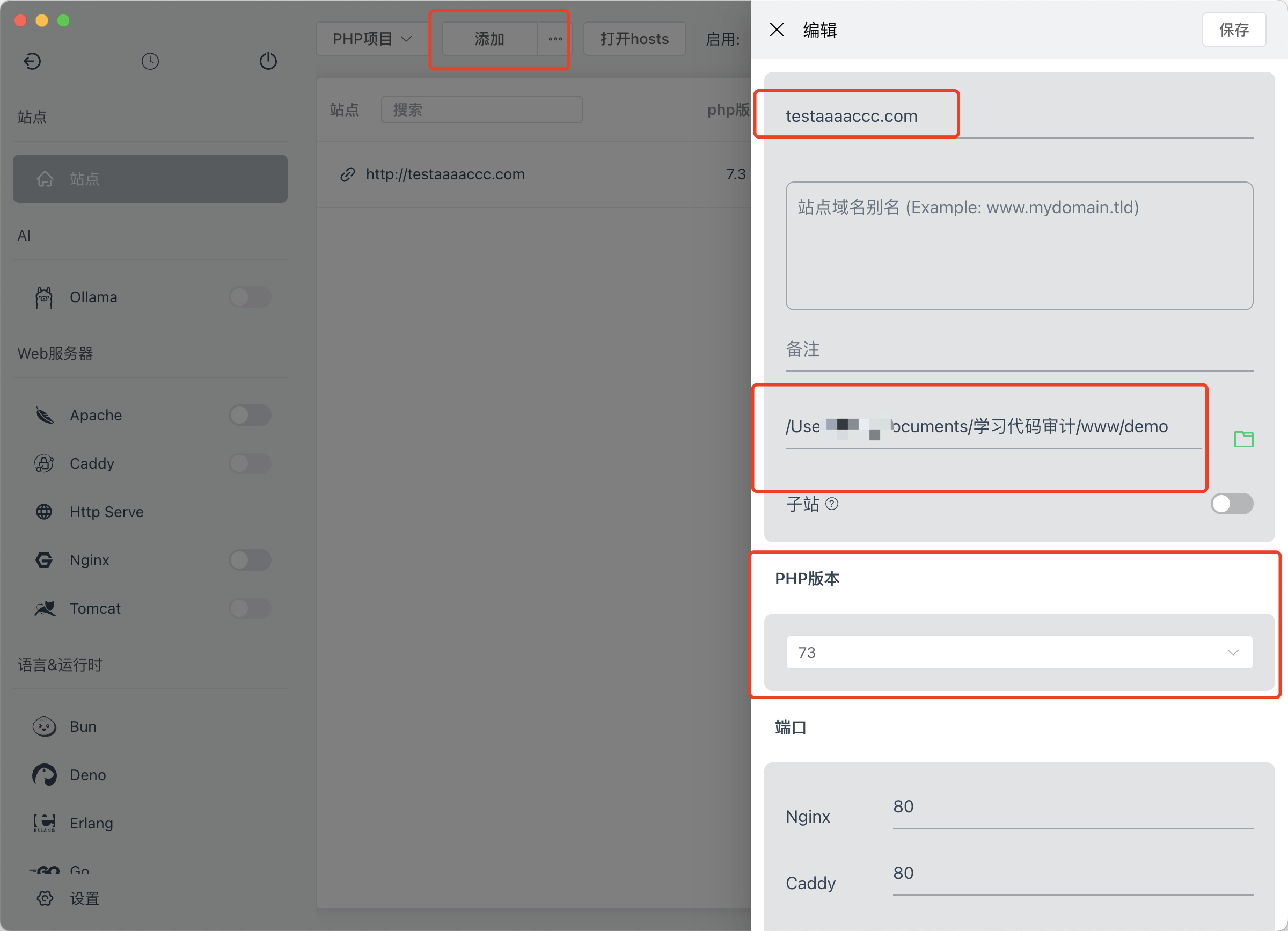Click the green folder browse icon
1288x931 pixels.
[x=1243, y=439]
